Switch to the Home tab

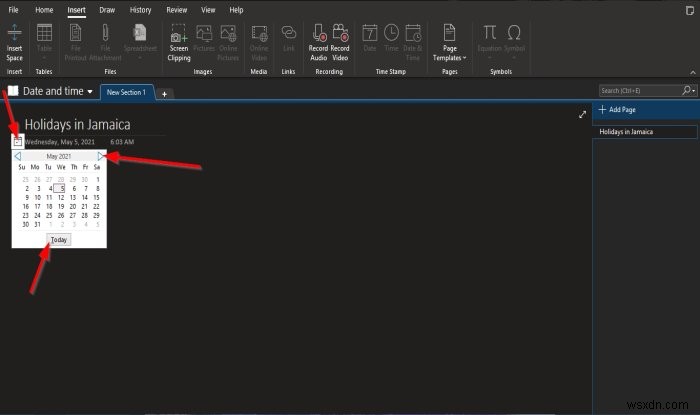[x=44, y=10]
